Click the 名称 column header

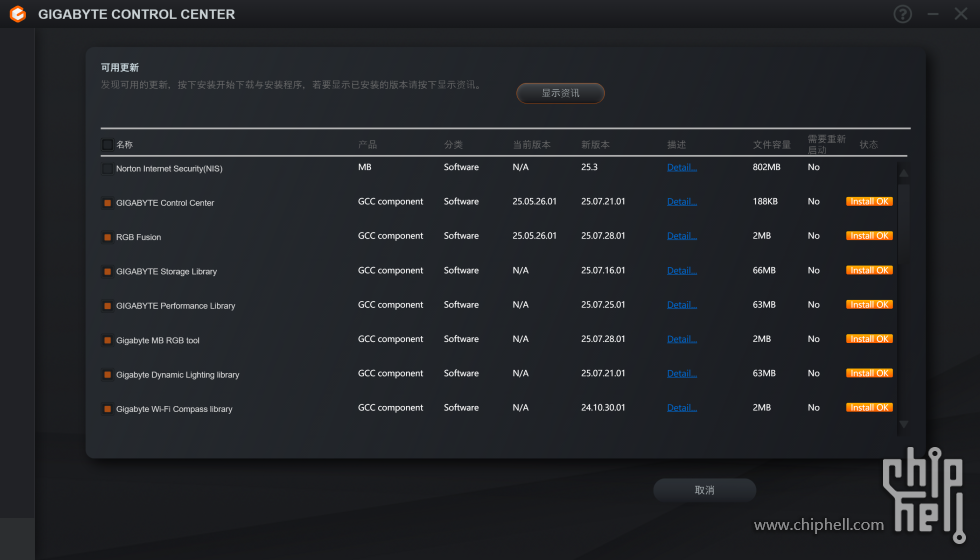click(x=124, y=144)
